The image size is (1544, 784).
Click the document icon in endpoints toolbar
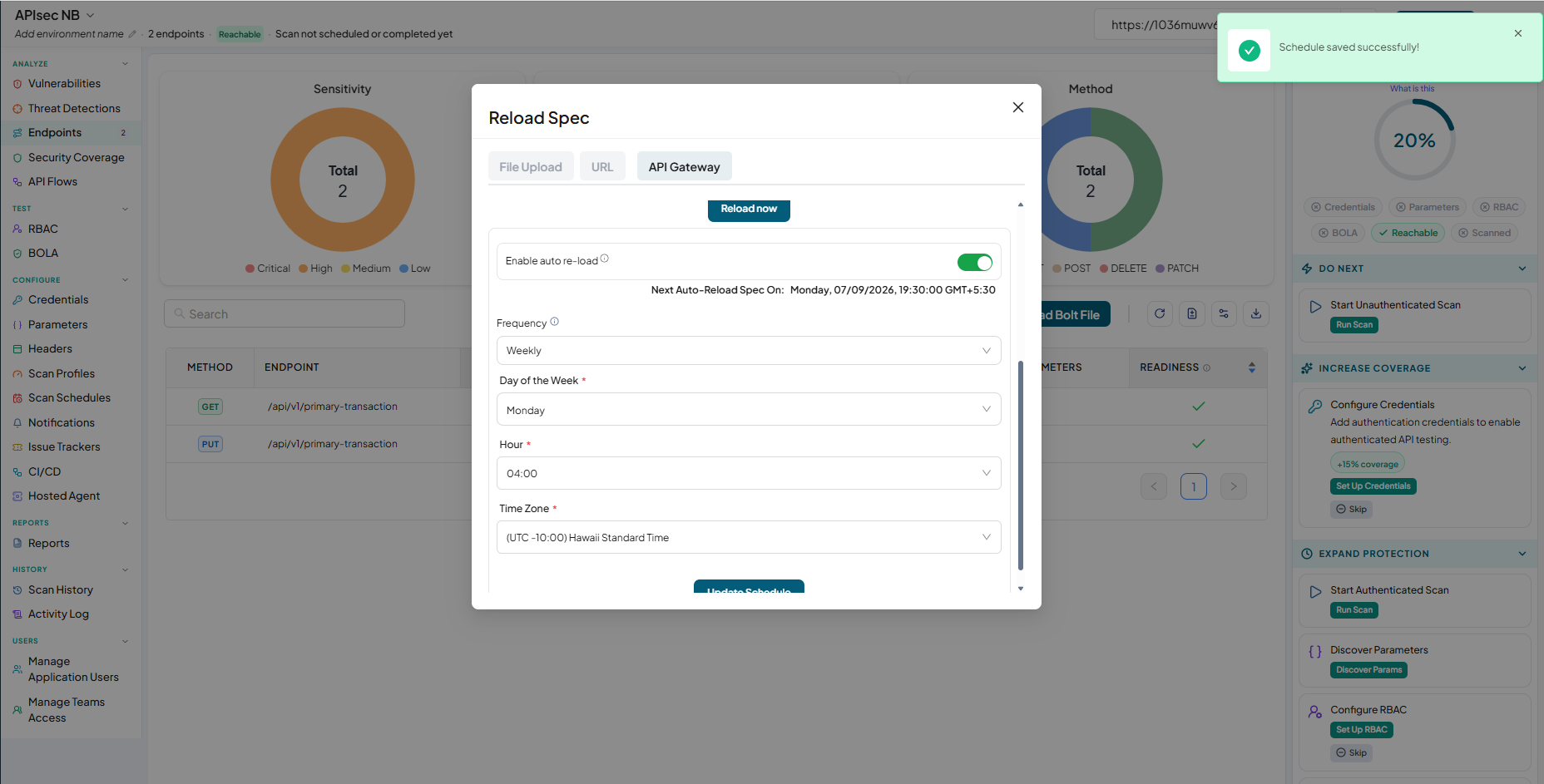1192,313
